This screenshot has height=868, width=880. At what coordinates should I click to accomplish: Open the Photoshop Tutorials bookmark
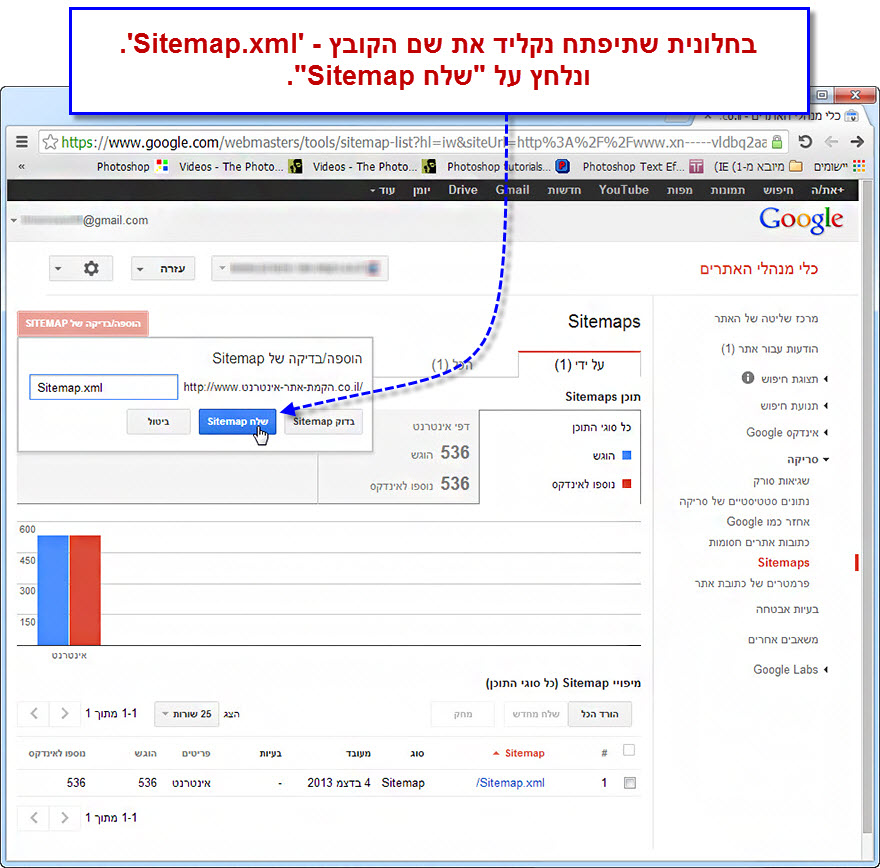[508, 167]
